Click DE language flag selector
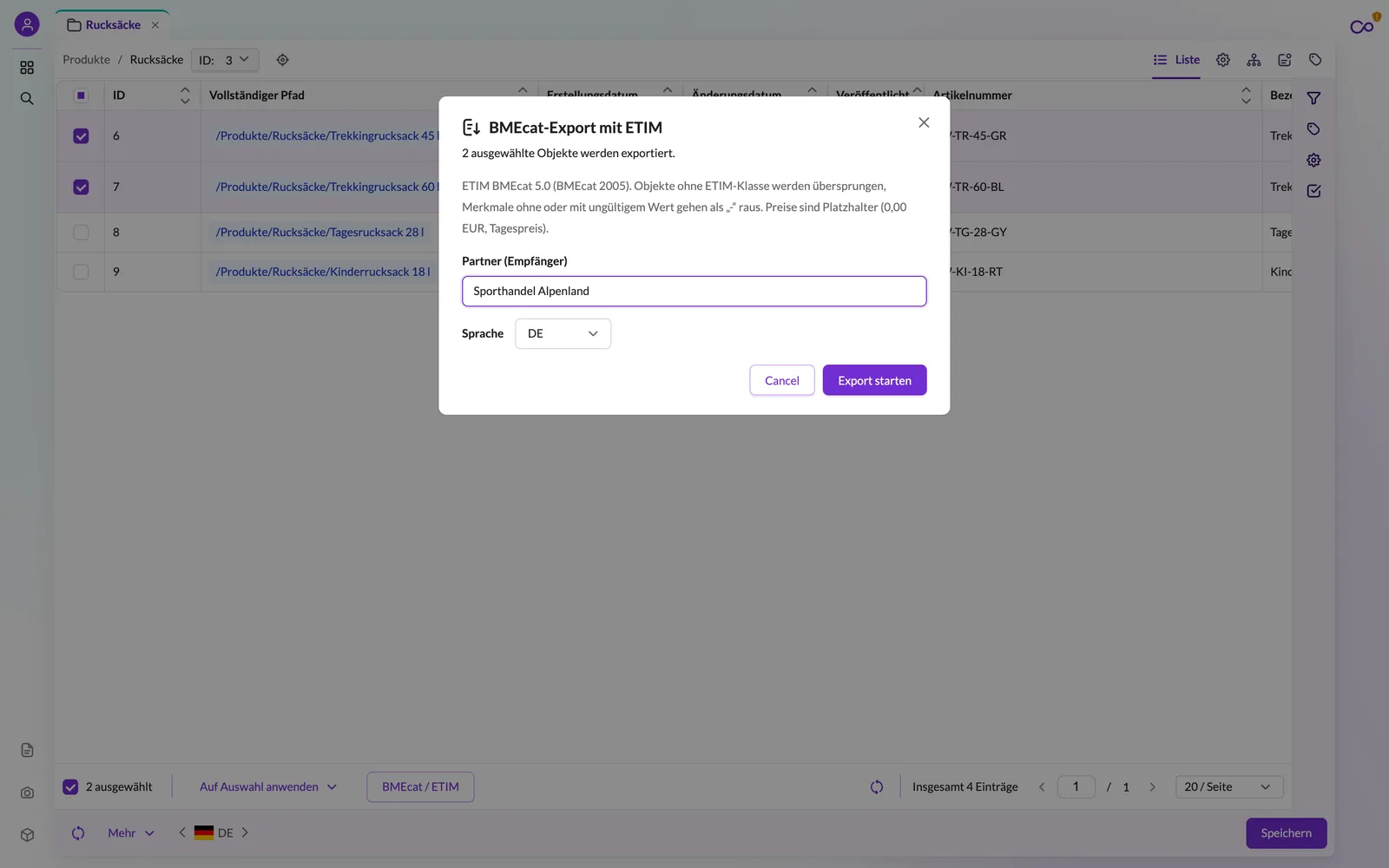The width and height of the screenshot is (1389, 868). pos(214,833)
